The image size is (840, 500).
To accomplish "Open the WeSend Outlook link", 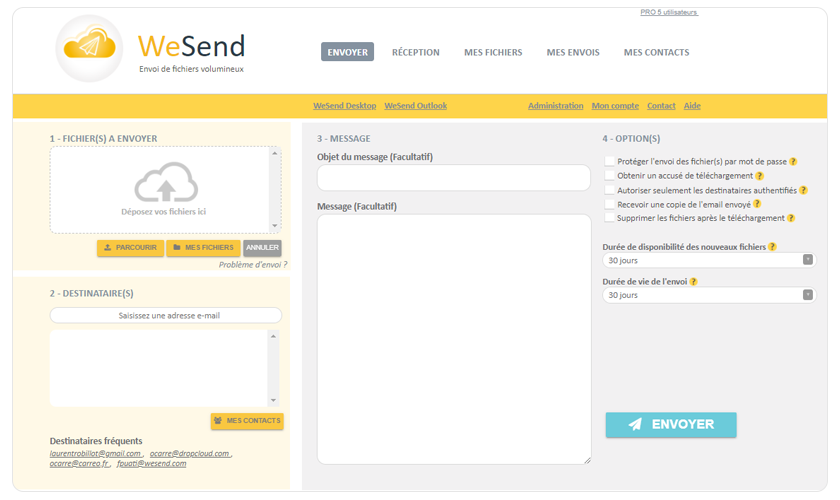I will pyautogui.click(x=415, y=106).
